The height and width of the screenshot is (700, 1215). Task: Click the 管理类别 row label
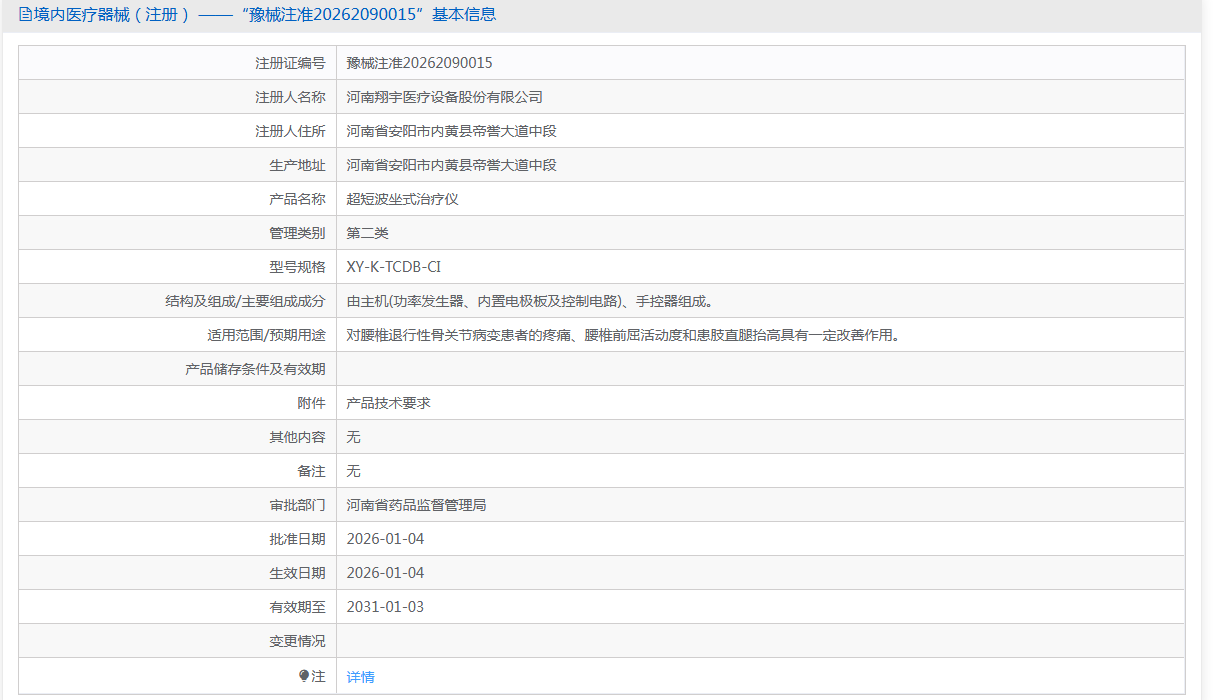[297, 233]
